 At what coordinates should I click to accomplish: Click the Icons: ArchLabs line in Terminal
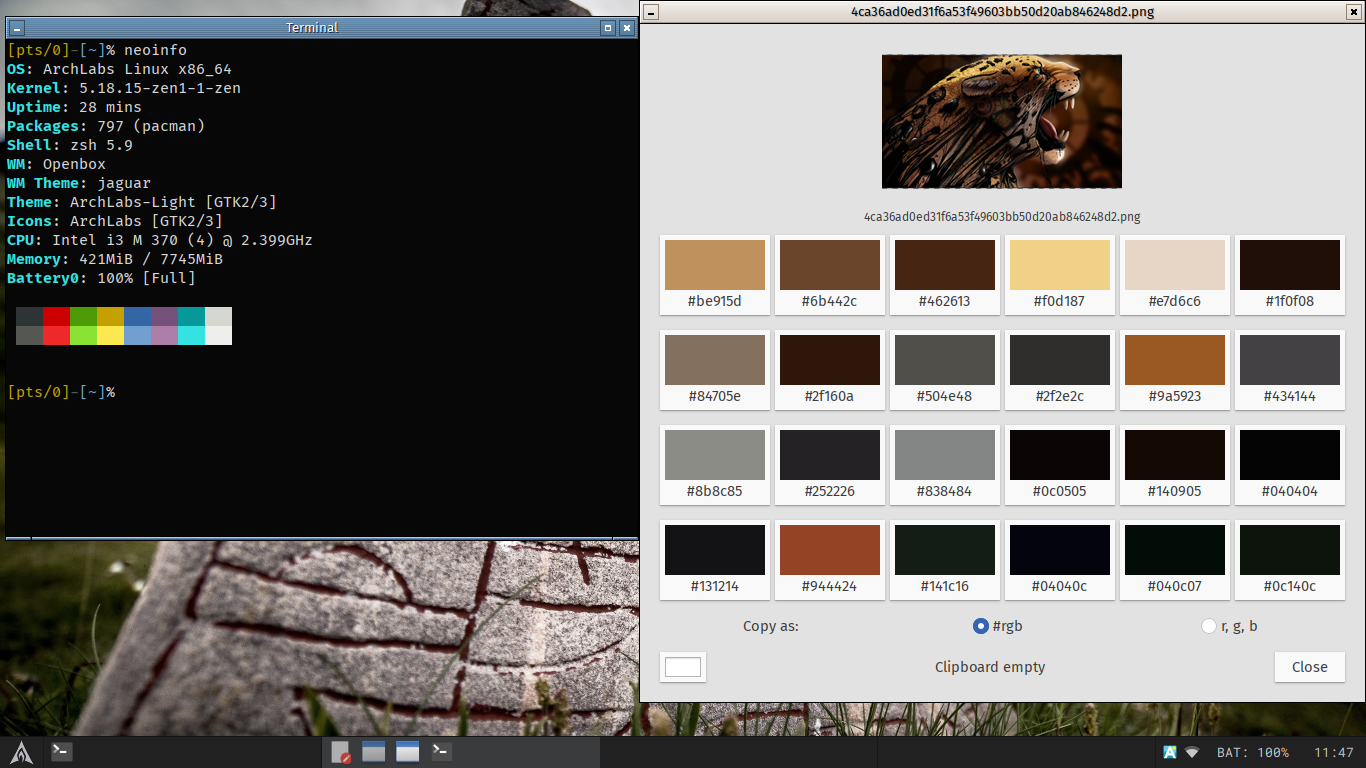click(115, 221)
